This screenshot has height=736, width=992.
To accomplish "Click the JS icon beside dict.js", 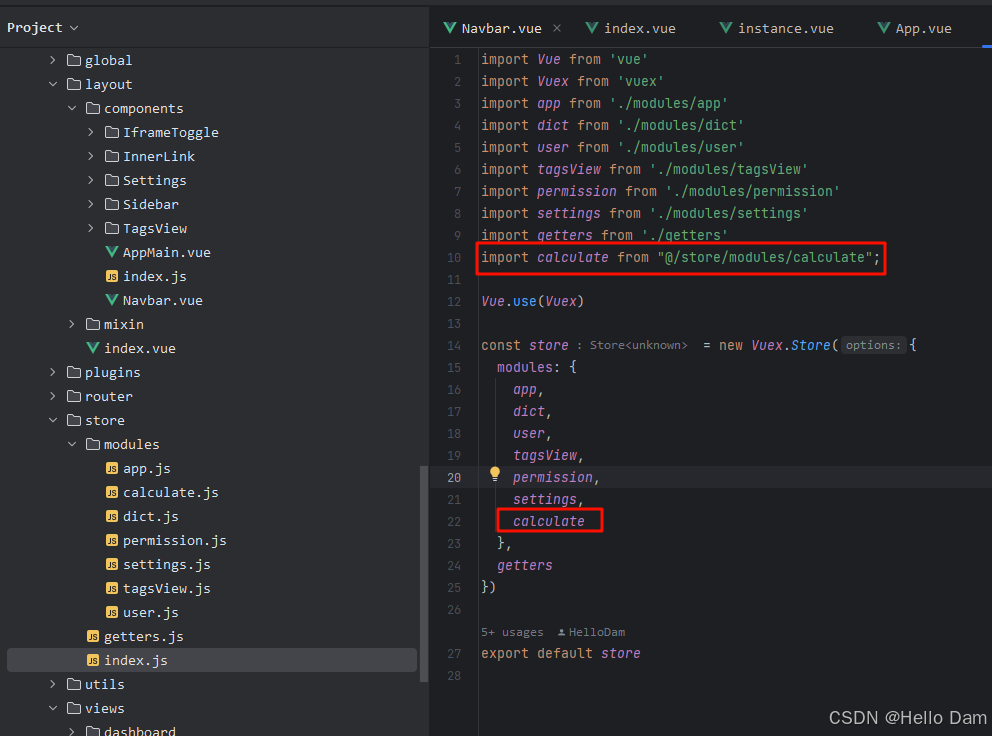I will point(112,516).
